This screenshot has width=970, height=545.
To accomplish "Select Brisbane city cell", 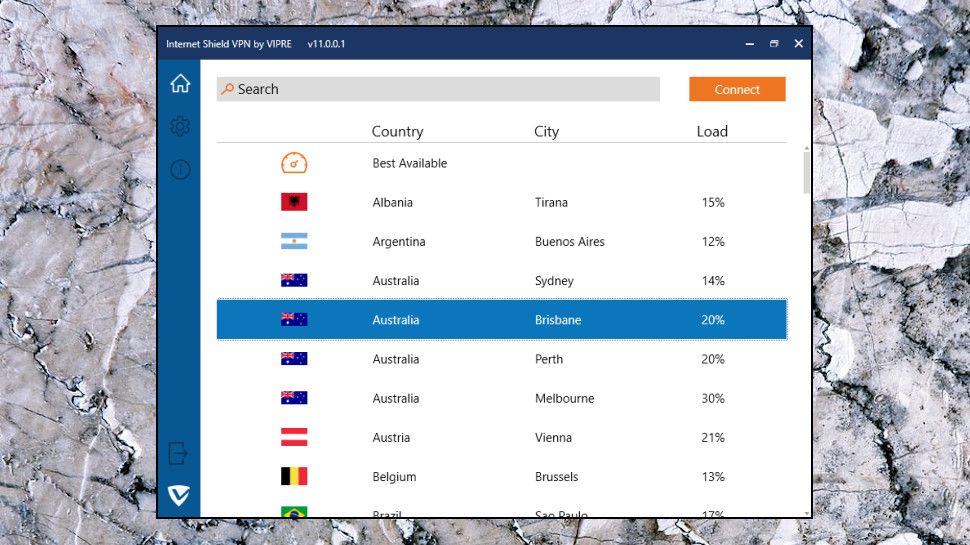I will coord(558,320).
